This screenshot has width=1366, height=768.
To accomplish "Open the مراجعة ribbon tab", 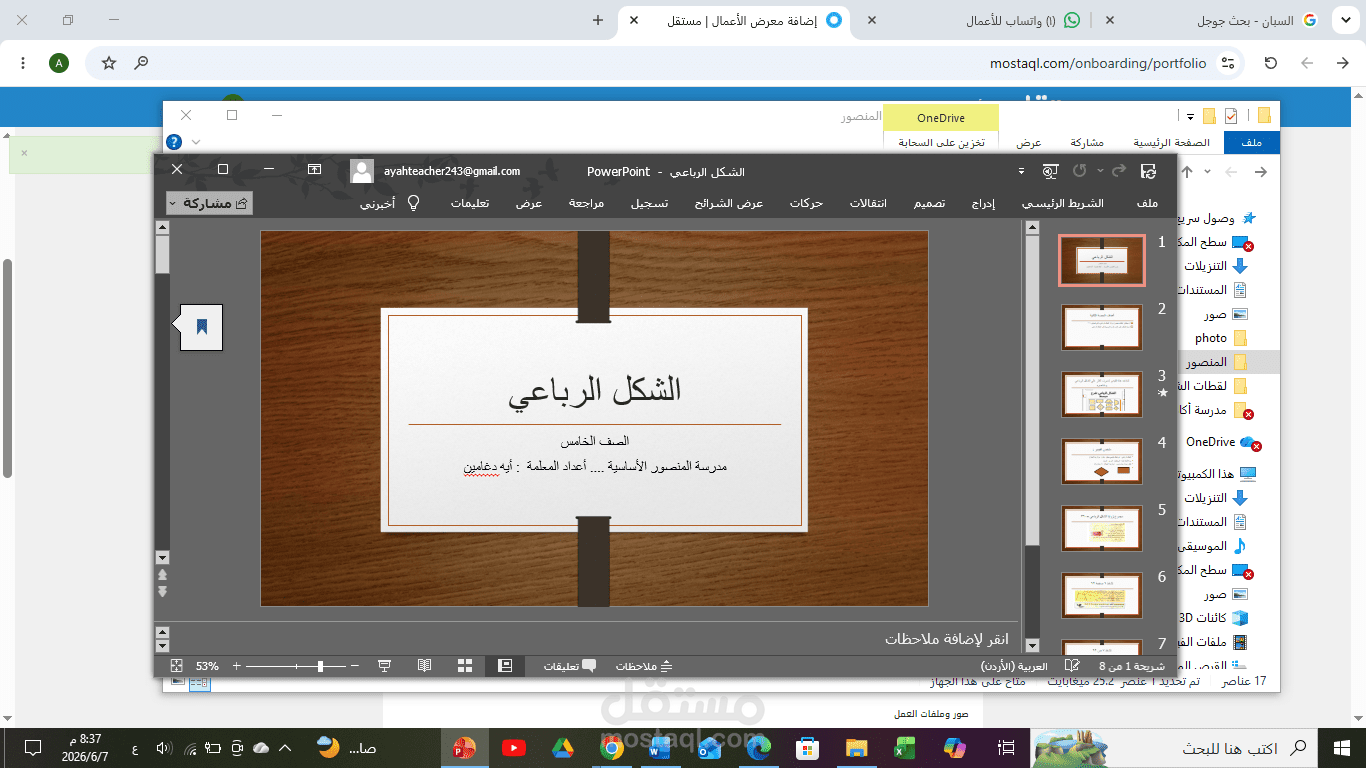I will 586,203.
